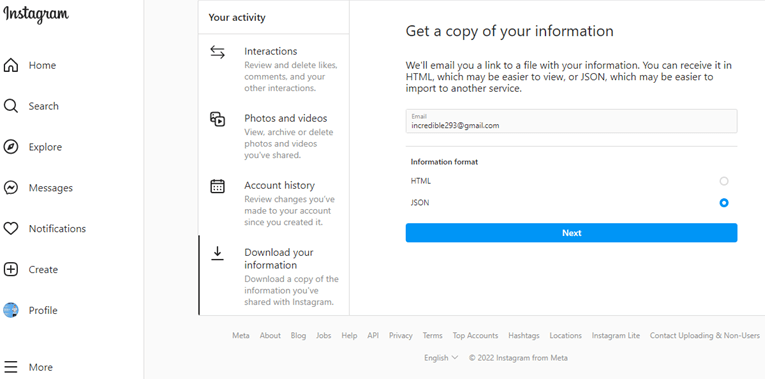Click the Email input field
Image resolution: width=765 pixels, height=379 pixels.
(571, 121)
